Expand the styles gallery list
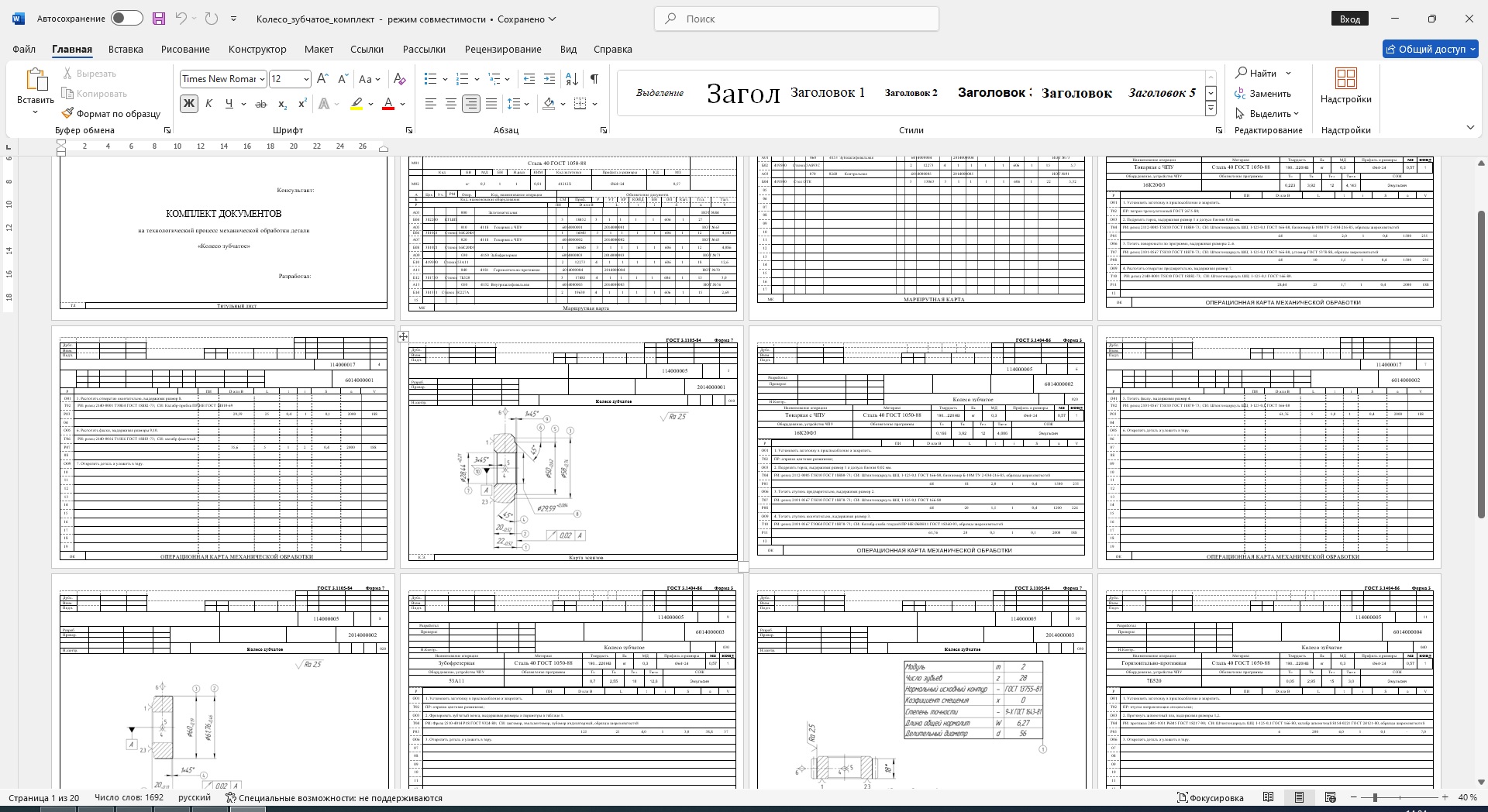This screenshot has height=812, width=1488. pos(1211,109)
